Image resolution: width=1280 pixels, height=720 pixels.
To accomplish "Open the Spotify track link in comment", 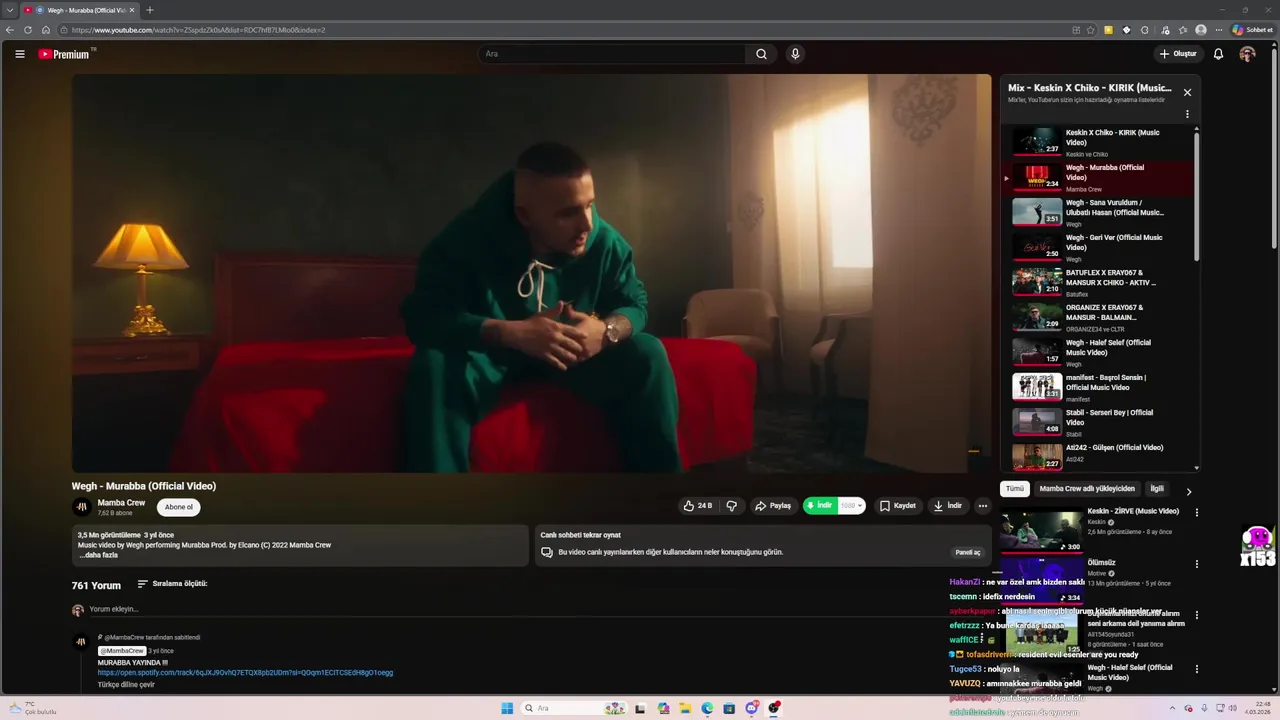I will pos(245,673).
